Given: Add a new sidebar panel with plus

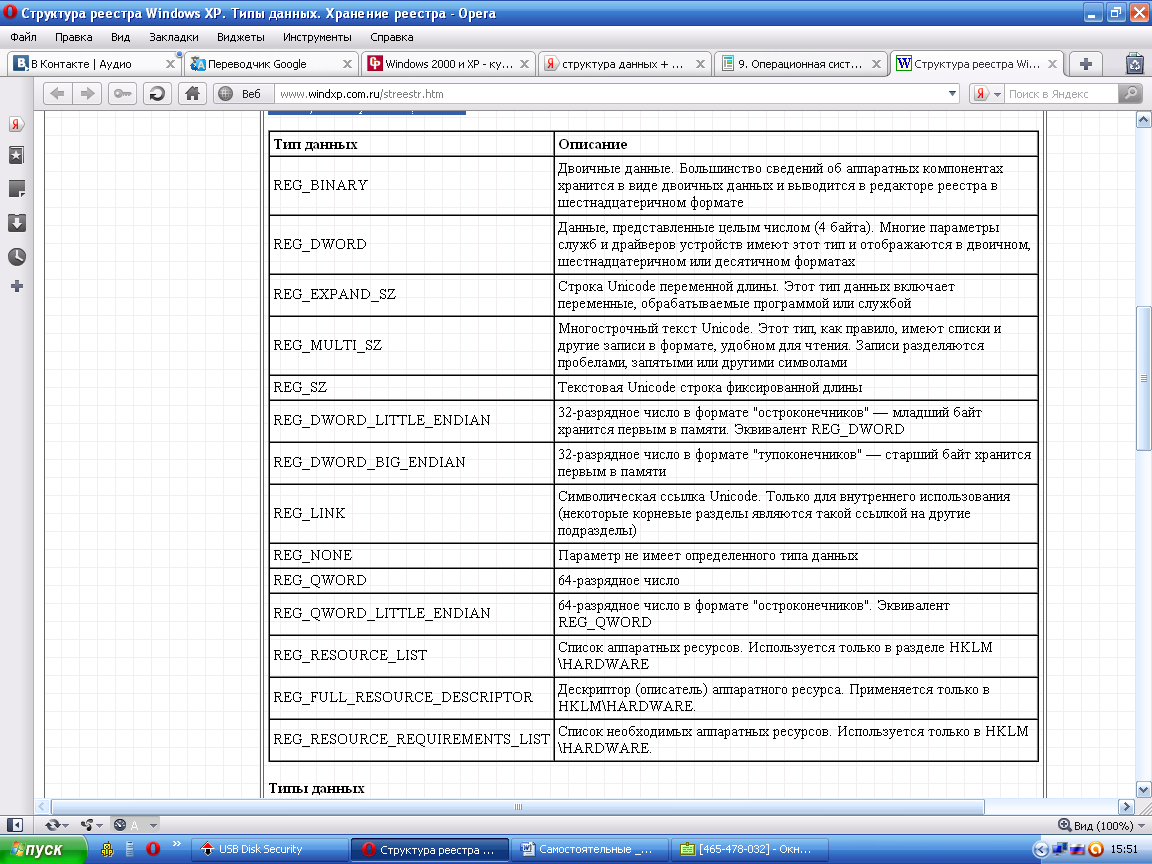Looking at the screenshot, I should point(16,286).
